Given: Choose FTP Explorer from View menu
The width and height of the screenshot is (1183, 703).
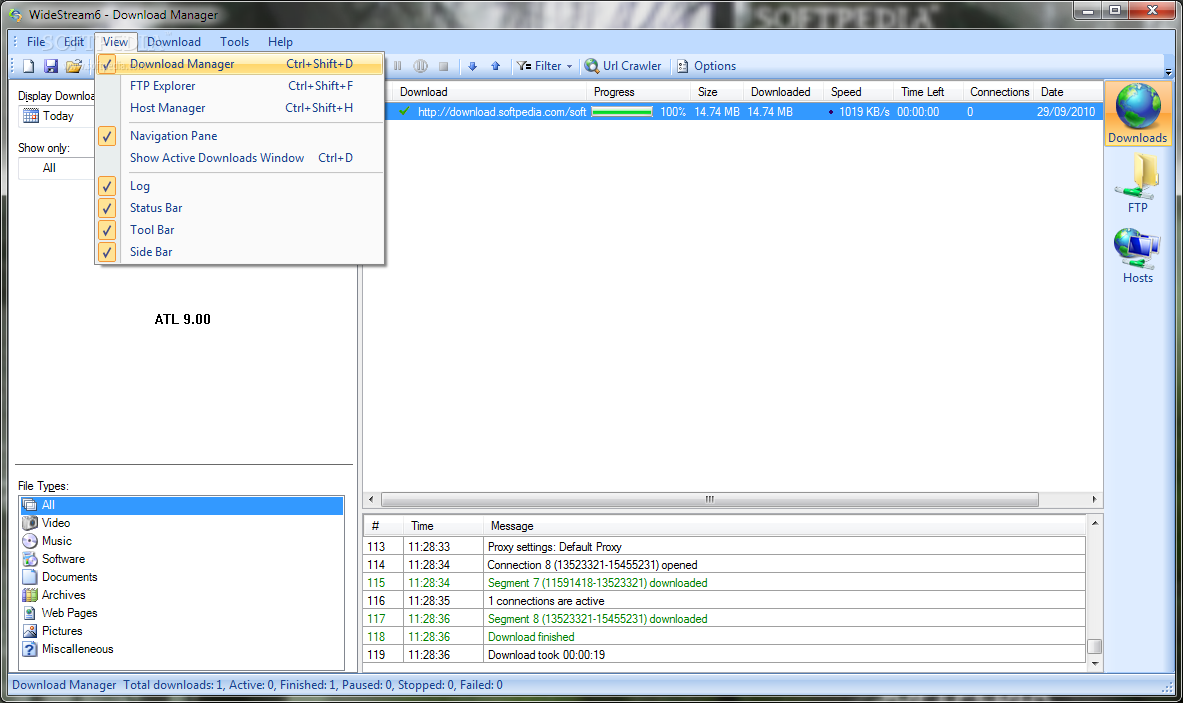Looking at the screenshot, I should click(240, 86).
